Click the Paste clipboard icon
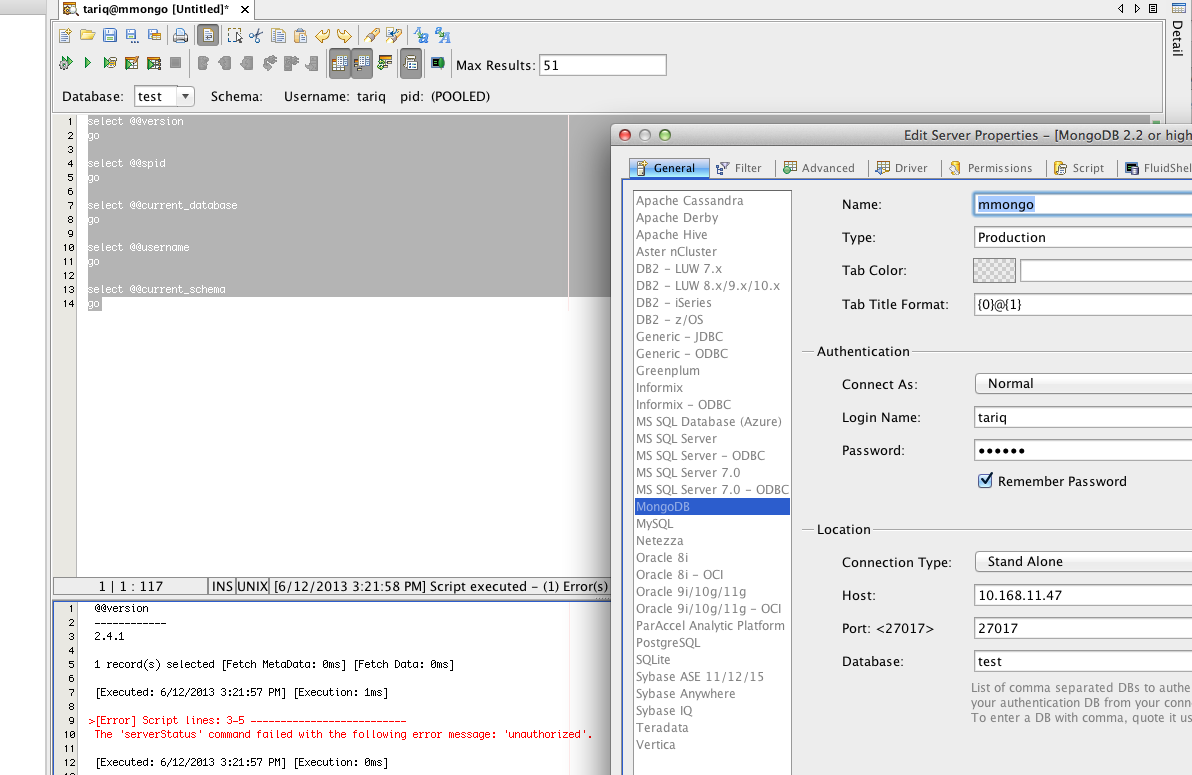1192x775 pixels. tap(300, 36)
